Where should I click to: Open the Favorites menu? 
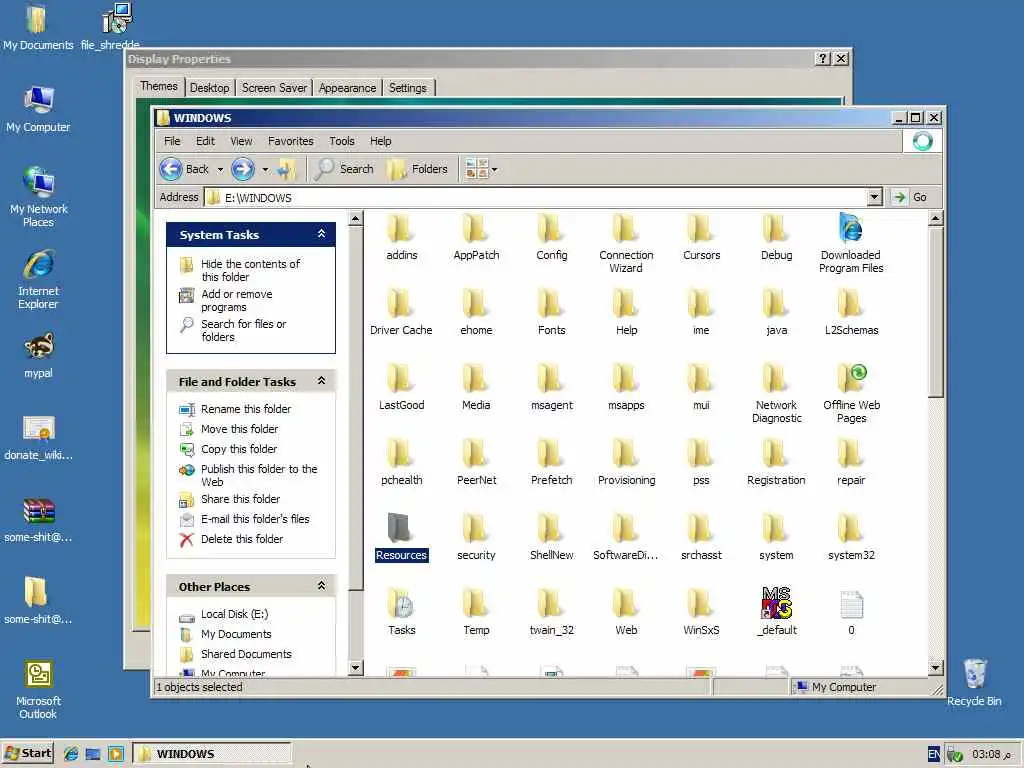pos(291,141)
